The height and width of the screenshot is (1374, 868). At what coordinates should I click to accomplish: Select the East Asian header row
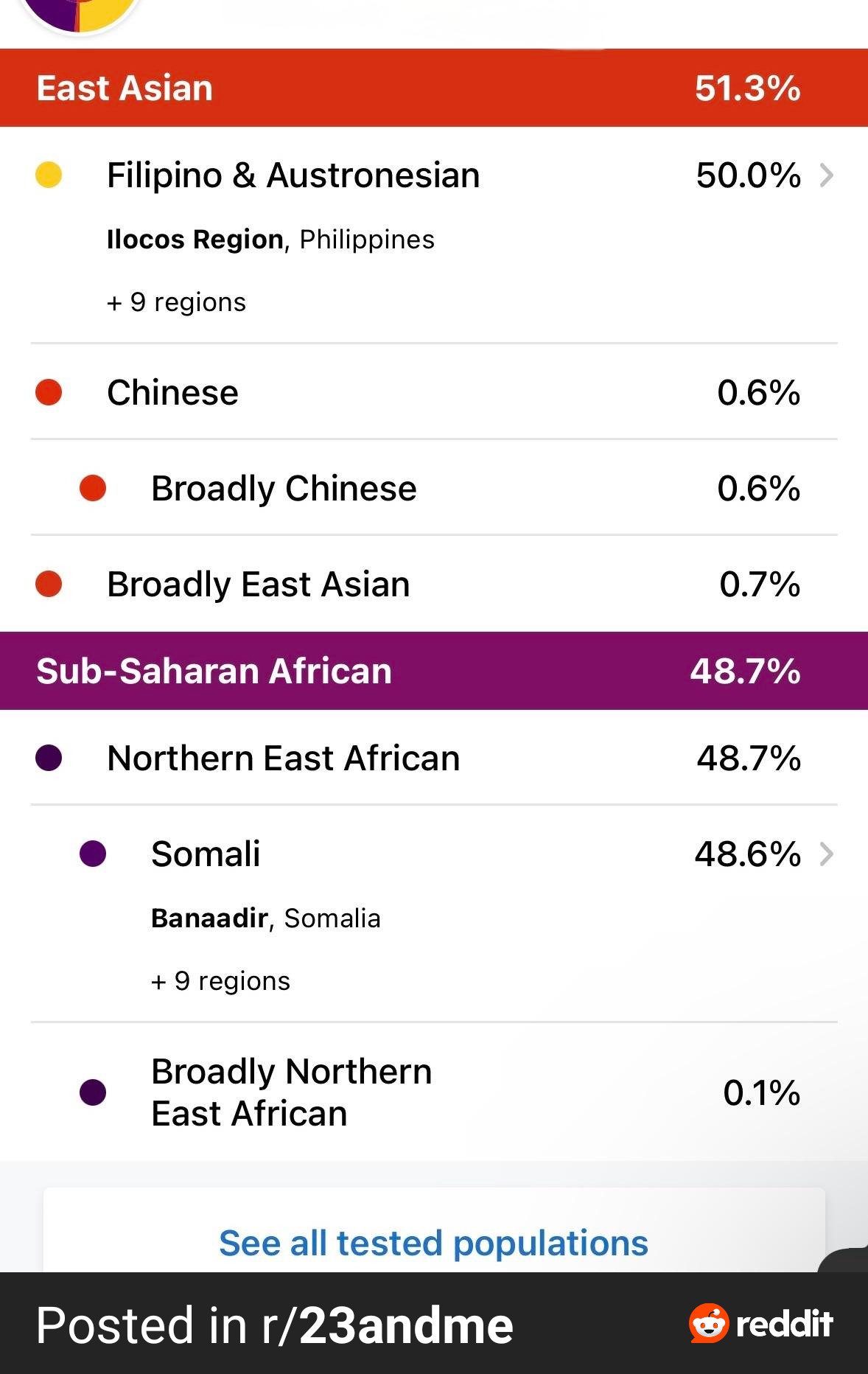(x=433, y=88)
